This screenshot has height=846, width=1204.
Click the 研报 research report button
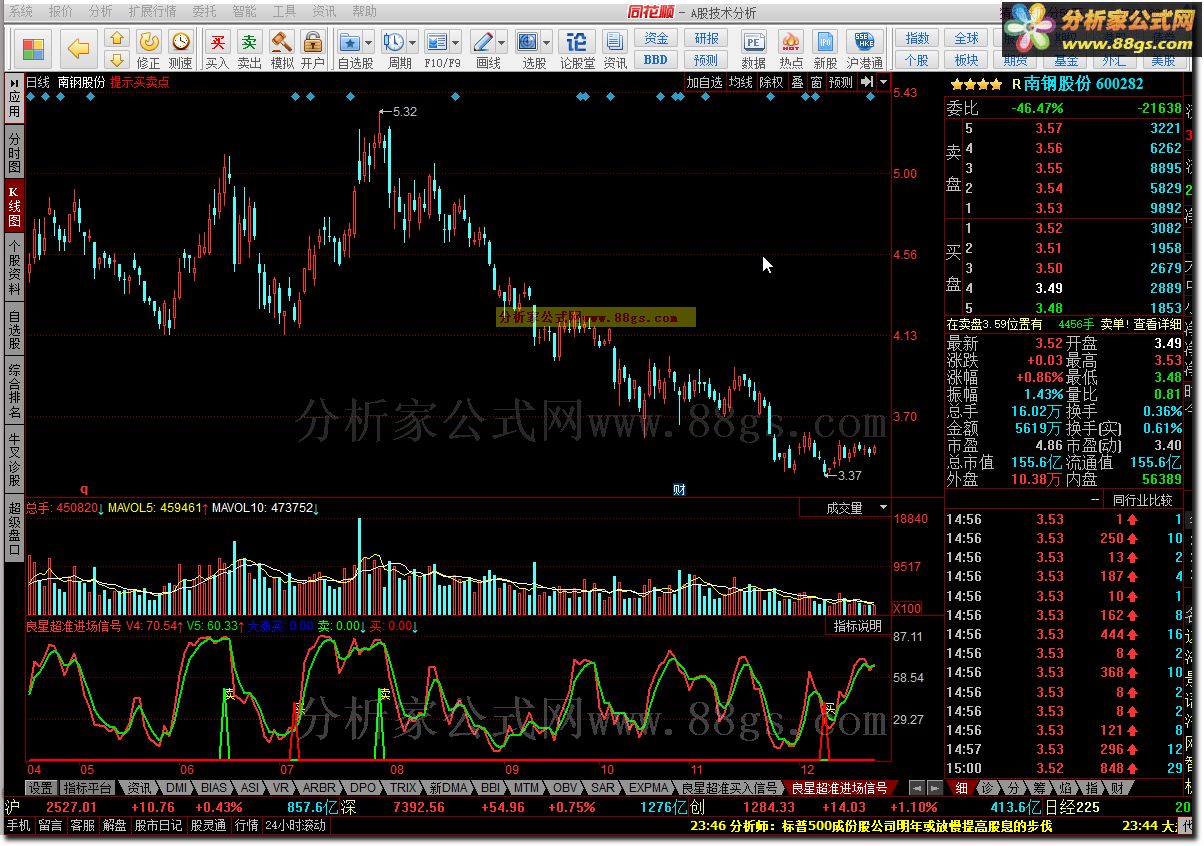[x=706, y=38]
